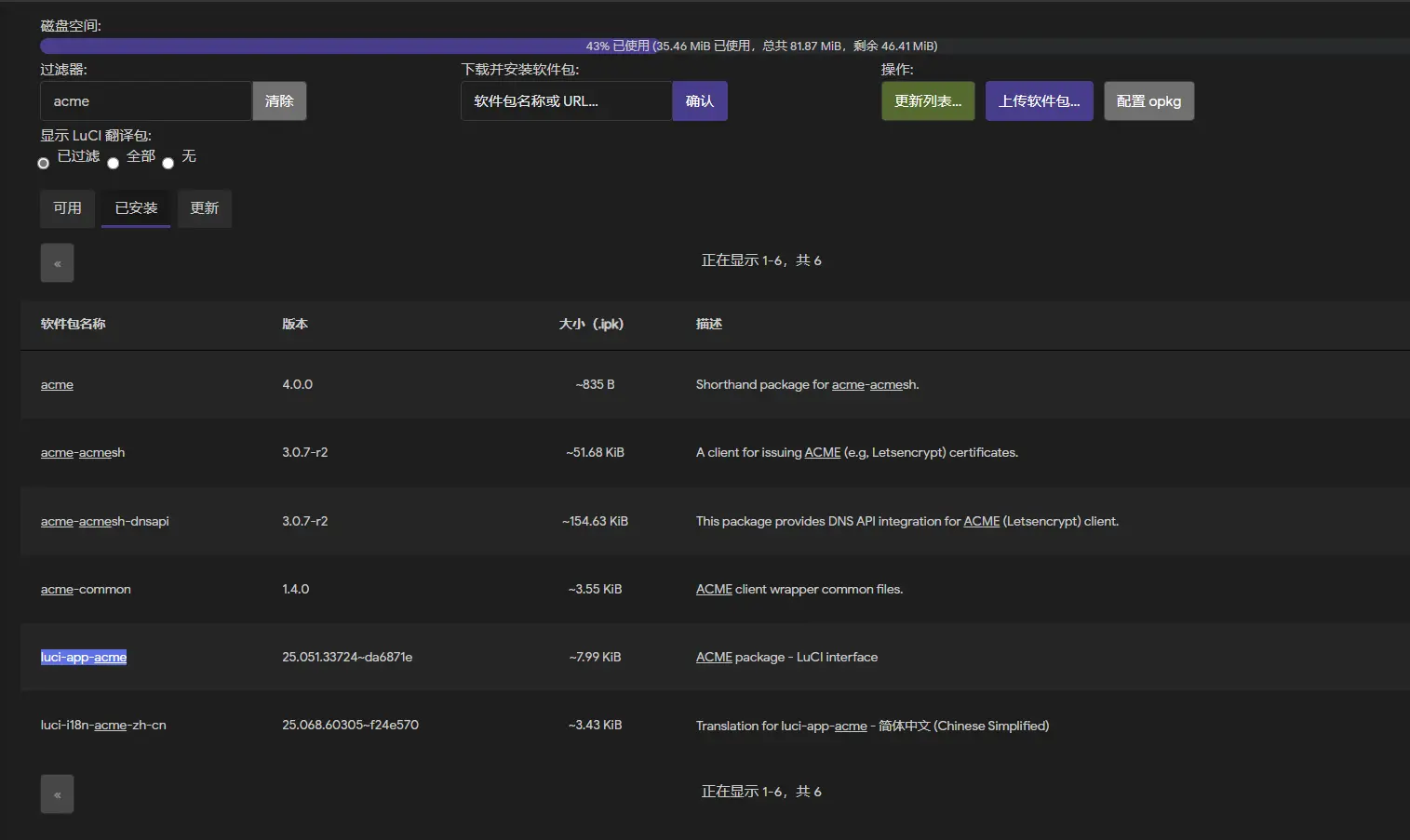The image size is (1410, 840).
Task: Click the 更新列表 button
Action: (927, 101)
